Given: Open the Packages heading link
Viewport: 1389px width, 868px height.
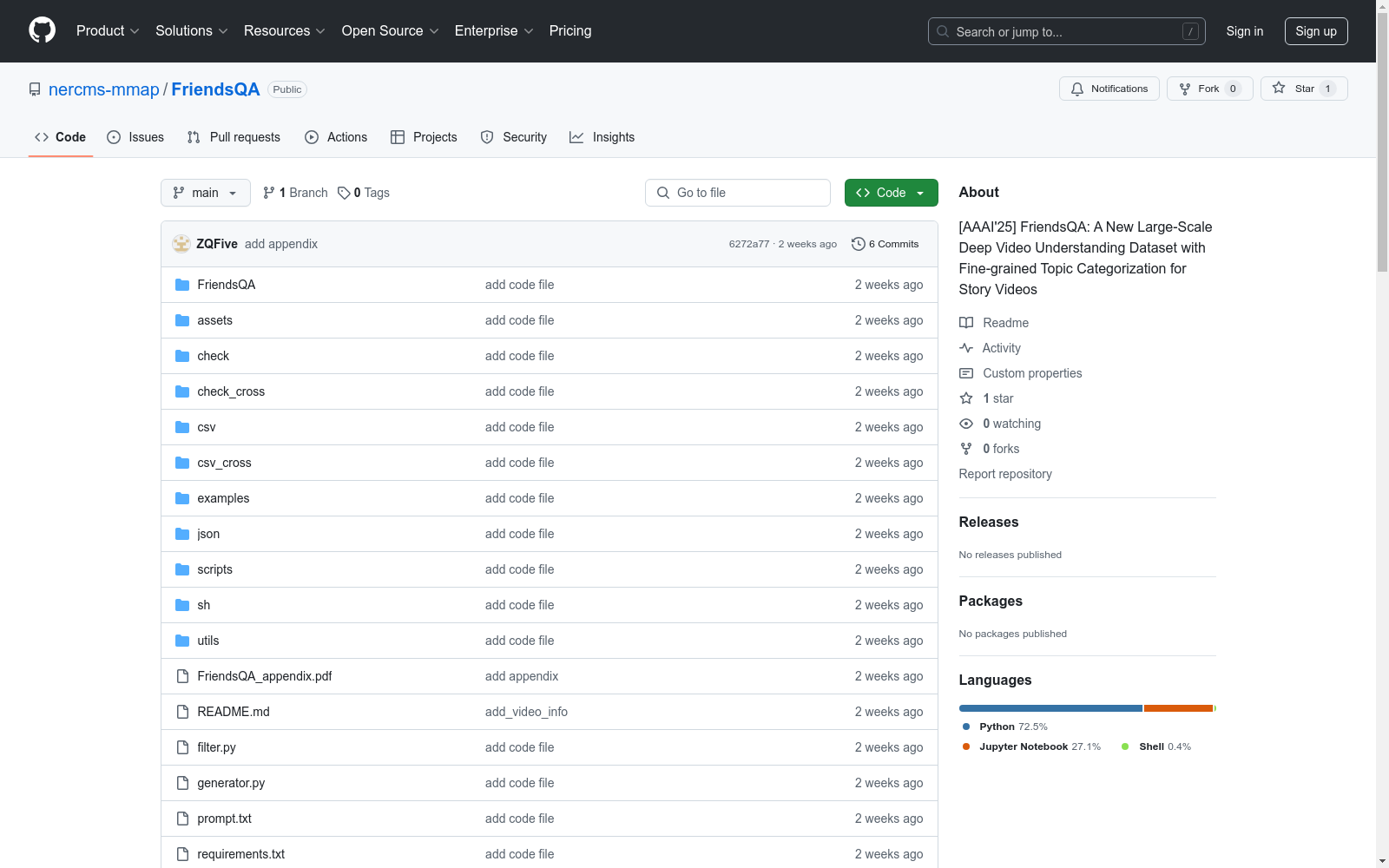Looking at the screenshot, I should [991, 601].
